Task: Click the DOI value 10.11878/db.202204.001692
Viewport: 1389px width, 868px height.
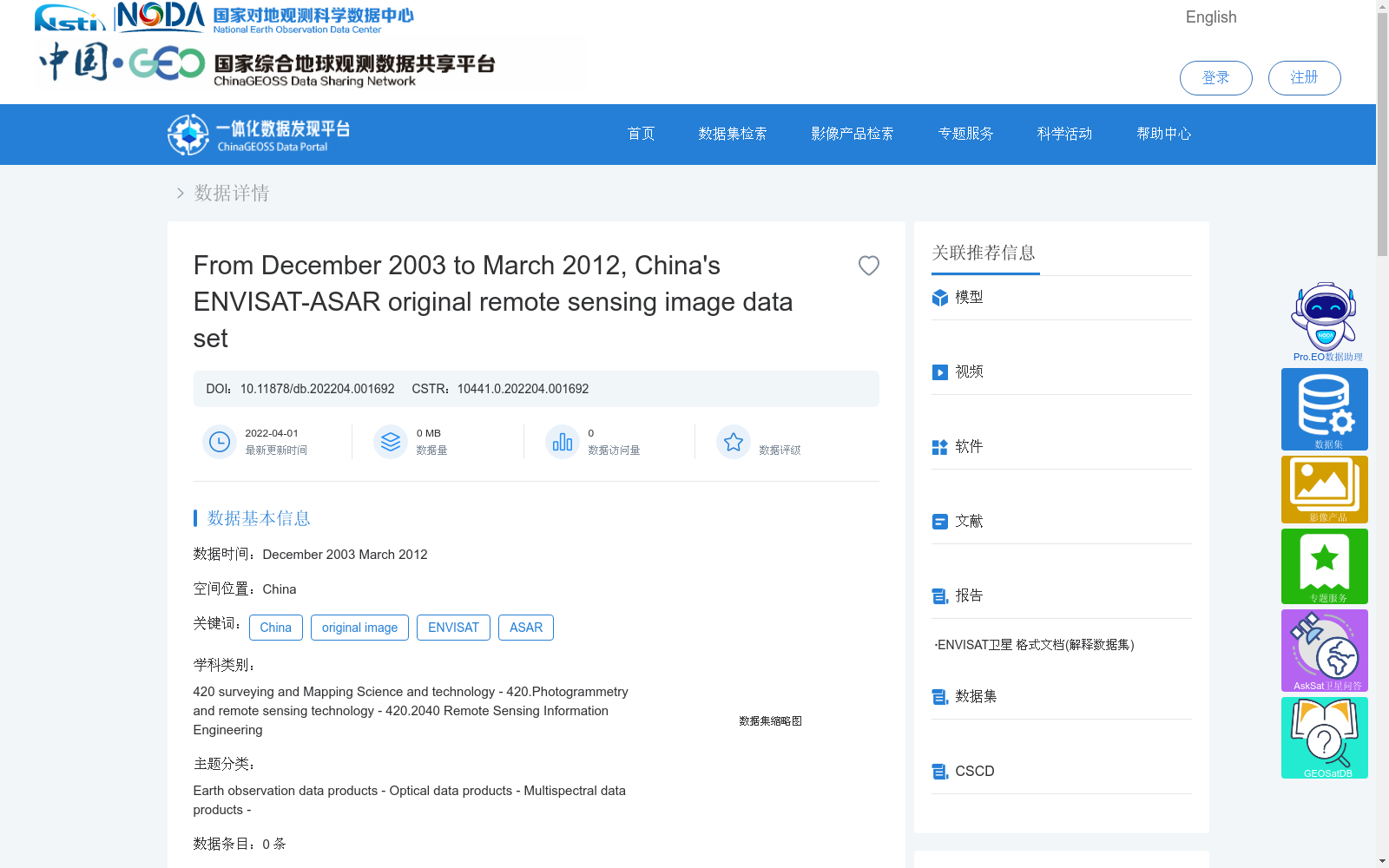Action: [317, 389]
